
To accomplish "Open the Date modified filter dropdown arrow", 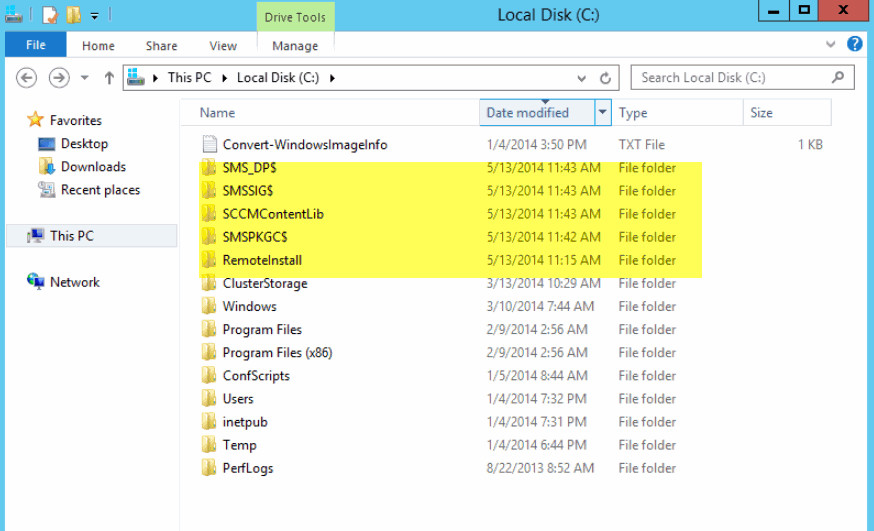I will 603,112.
